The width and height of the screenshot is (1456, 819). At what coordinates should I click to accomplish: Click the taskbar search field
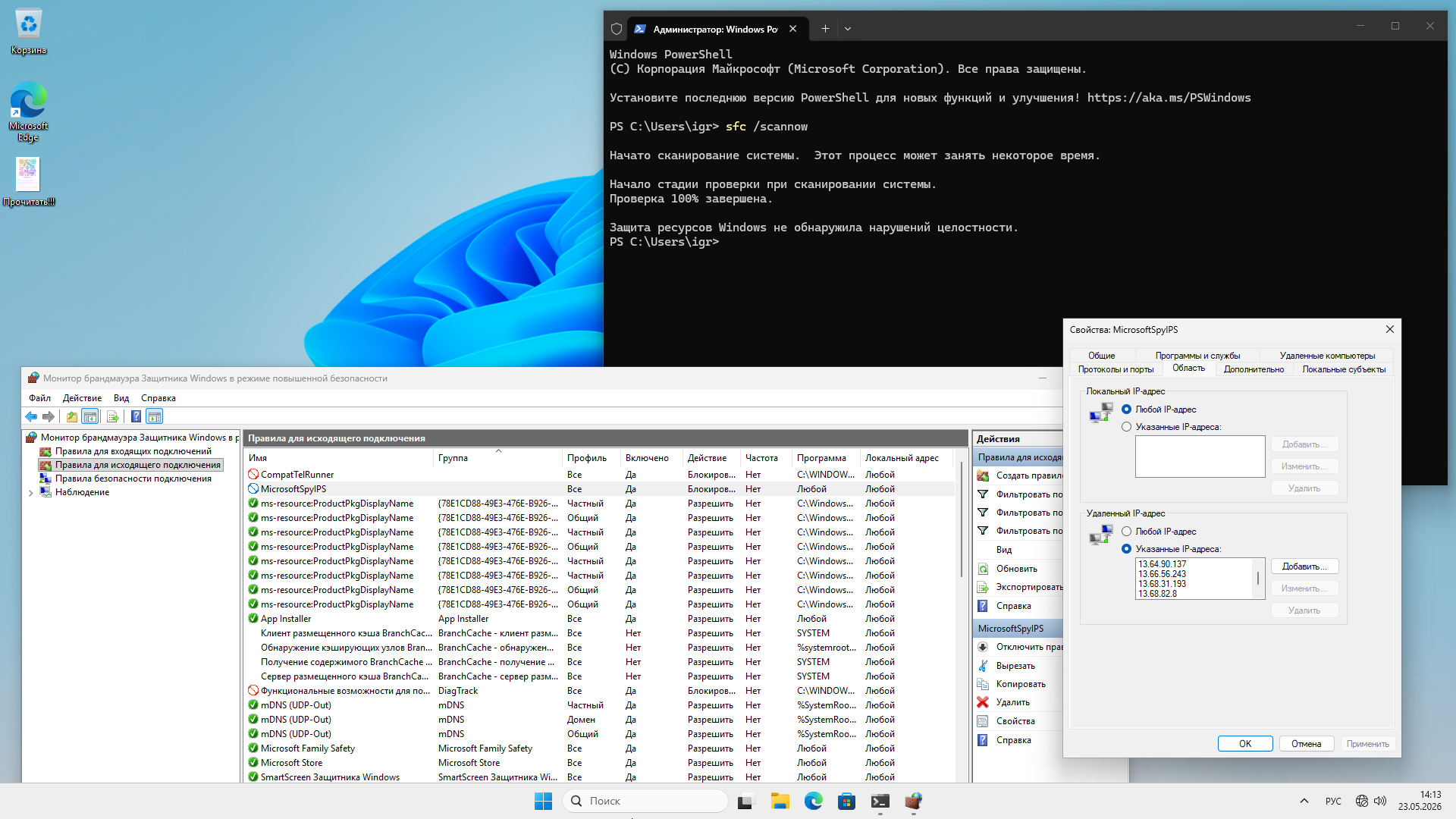[x=645, y=801]
